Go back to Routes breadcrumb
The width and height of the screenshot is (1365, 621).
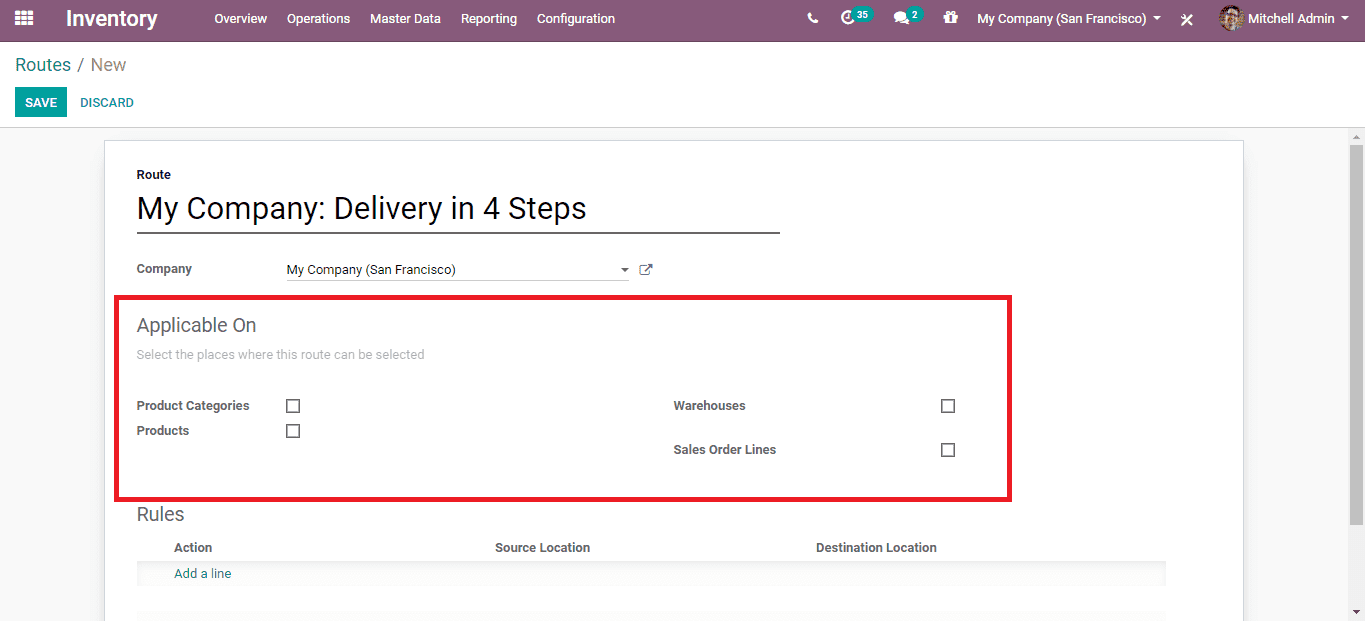coord(43,65)
